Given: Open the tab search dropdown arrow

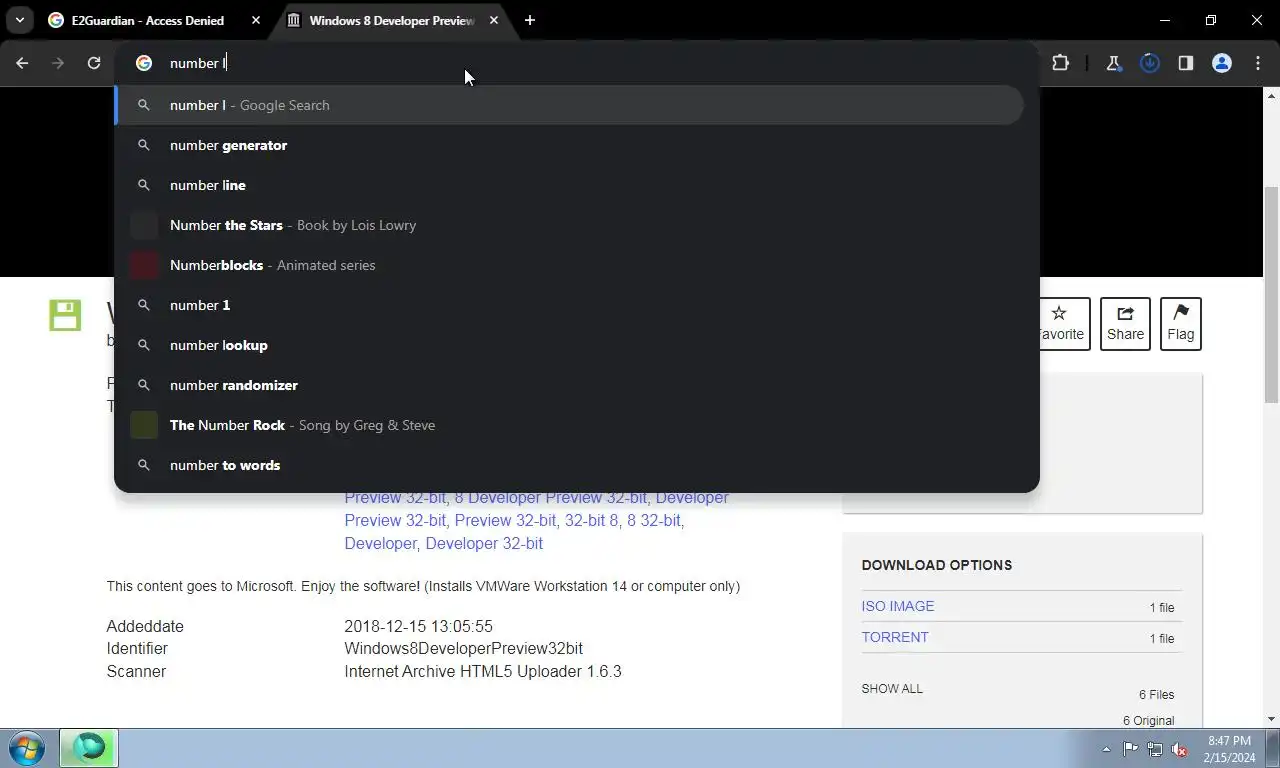Looking at the screenshot, I should [x=19, y=20].
